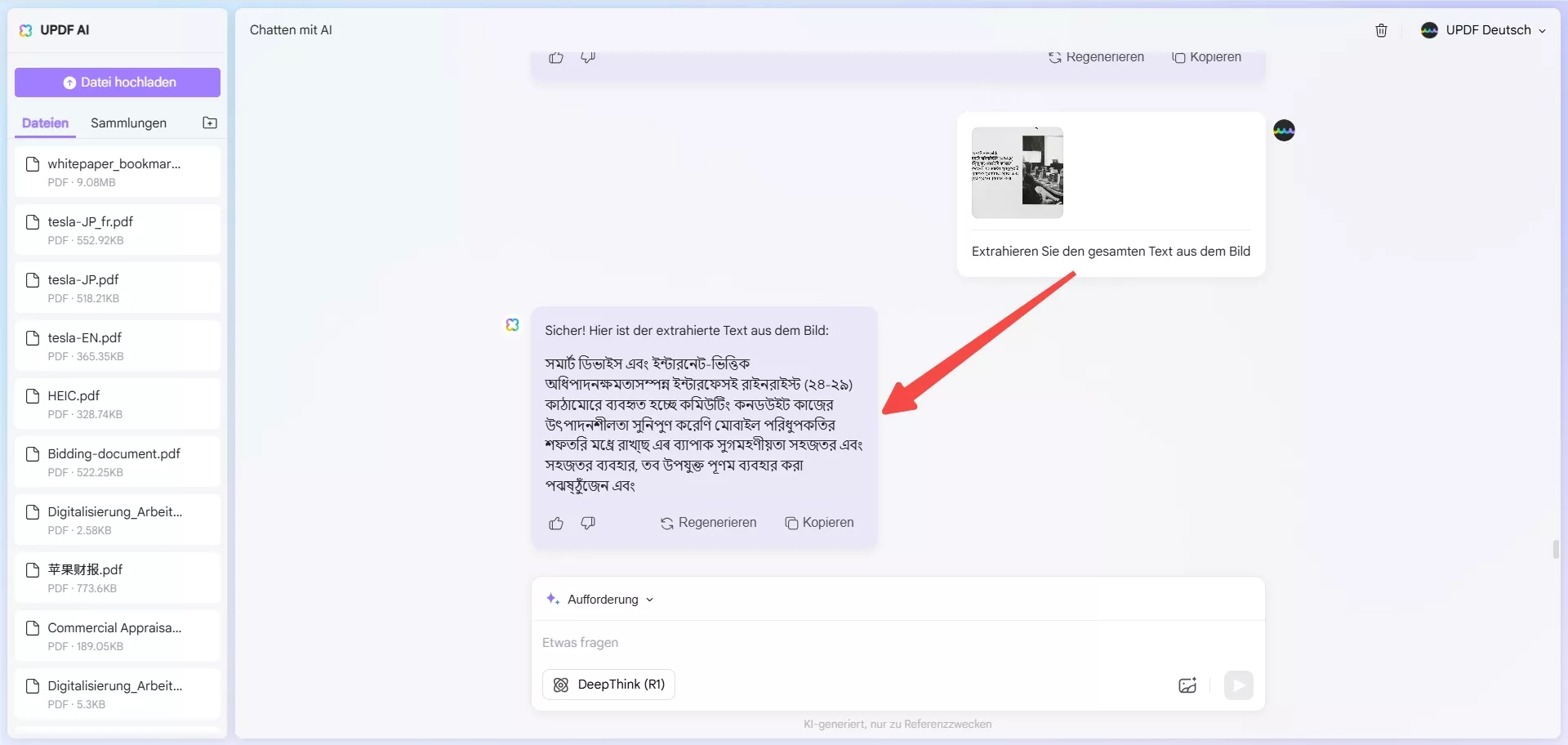
Task: Switch to the Sammlungen tab
Action: (x=128, y=123)
